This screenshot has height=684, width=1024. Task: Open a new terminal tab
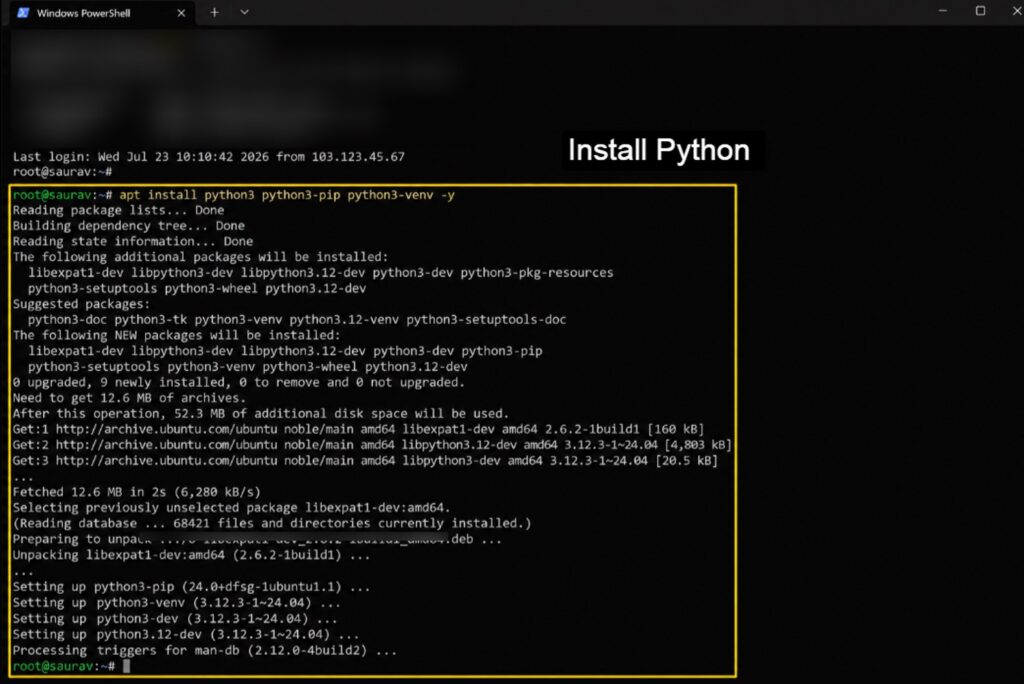(214, 12)
